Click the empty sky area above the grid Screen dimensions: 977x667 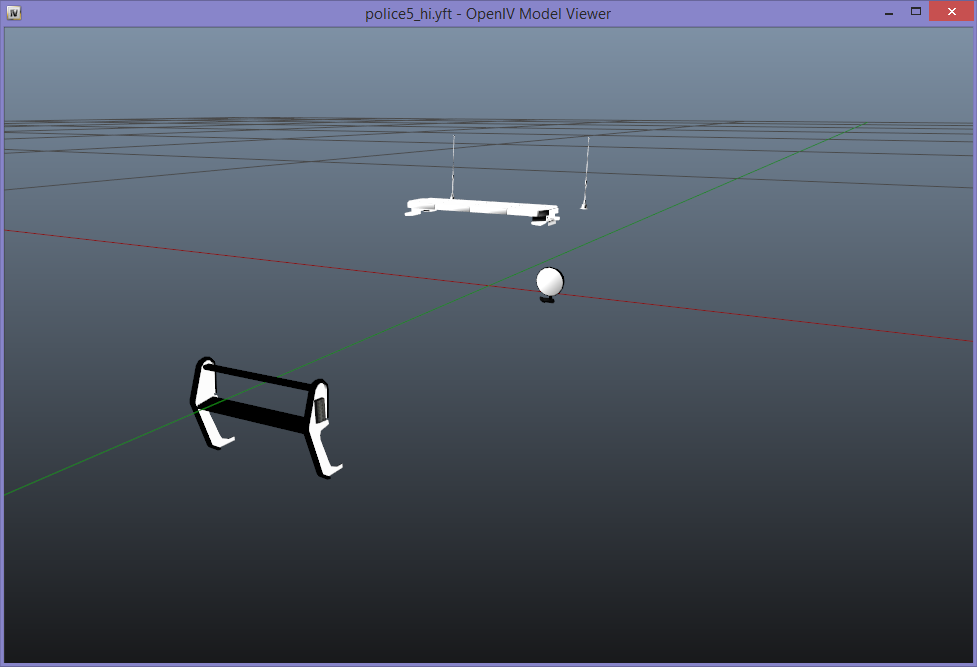[300, 70]
